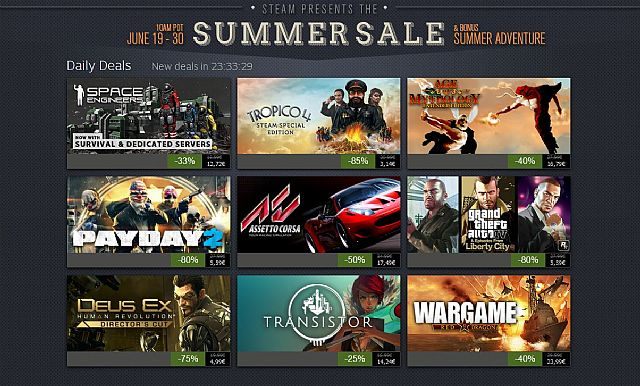Open the Transistor deal thumbnail

click(x=319, y=313)
